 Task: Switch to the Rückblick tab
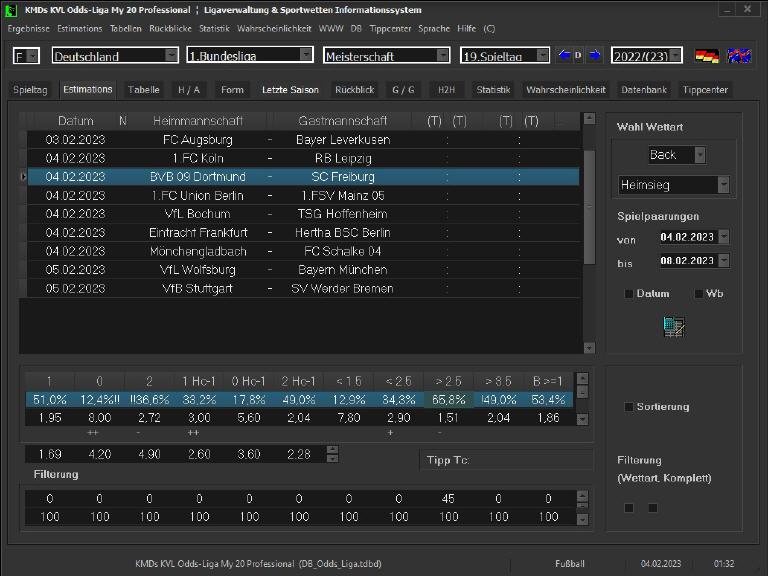click(355, 90)
